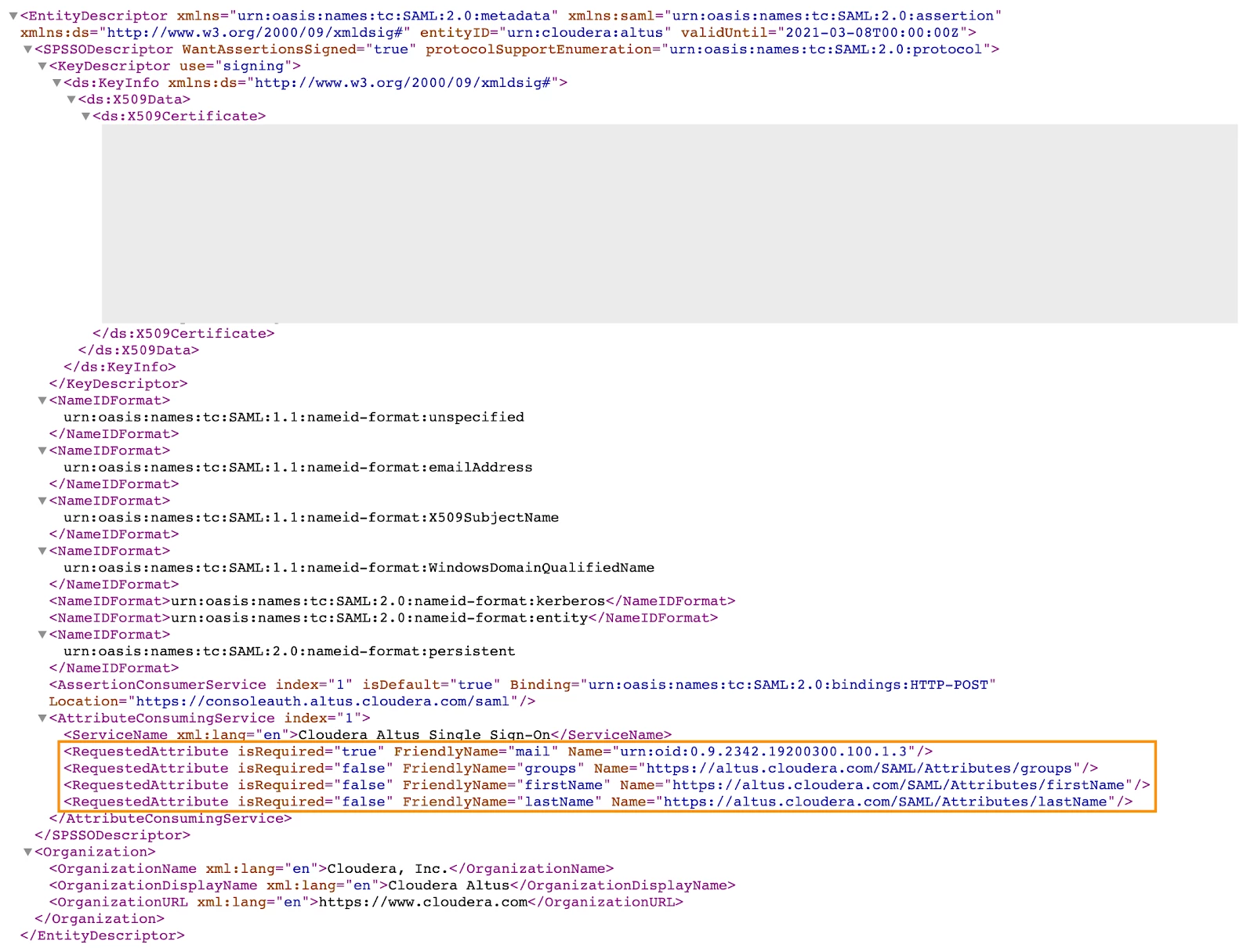Viewport: 1254px width, 952px height.
Task: Click the entityID value "urn:cloudera:altus"
Action: tap(585, 32)
